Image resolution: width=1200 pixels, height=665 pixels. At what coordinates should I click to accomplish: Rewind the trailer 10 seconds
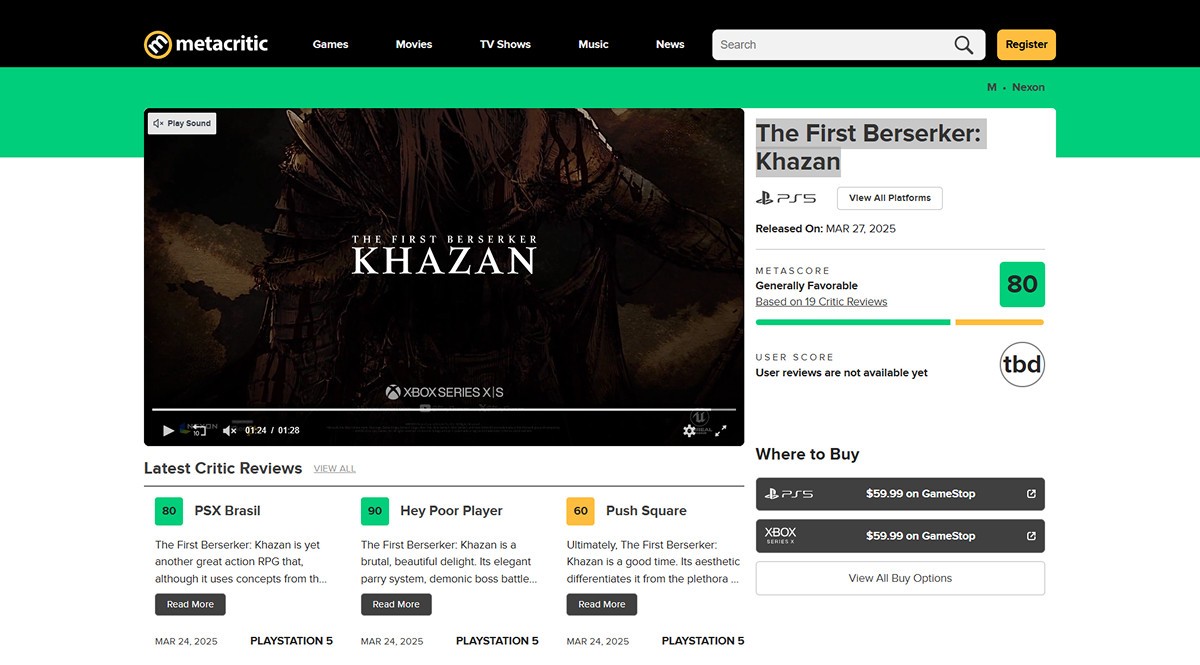199,430
